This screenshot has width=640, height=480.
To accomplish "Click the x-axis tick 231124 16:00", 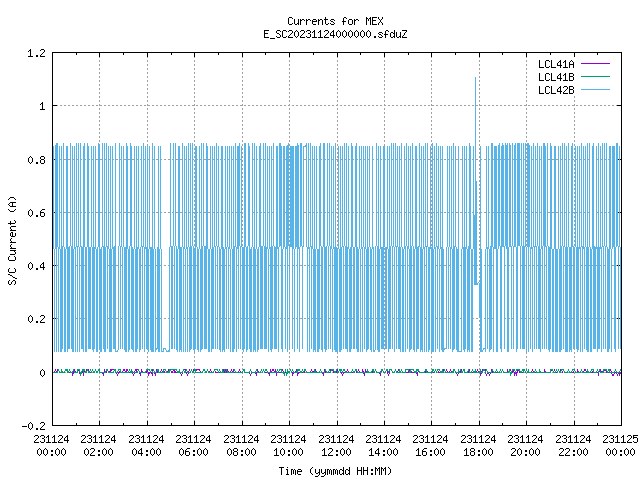I will pyautogui.click(x=430, y=446).
